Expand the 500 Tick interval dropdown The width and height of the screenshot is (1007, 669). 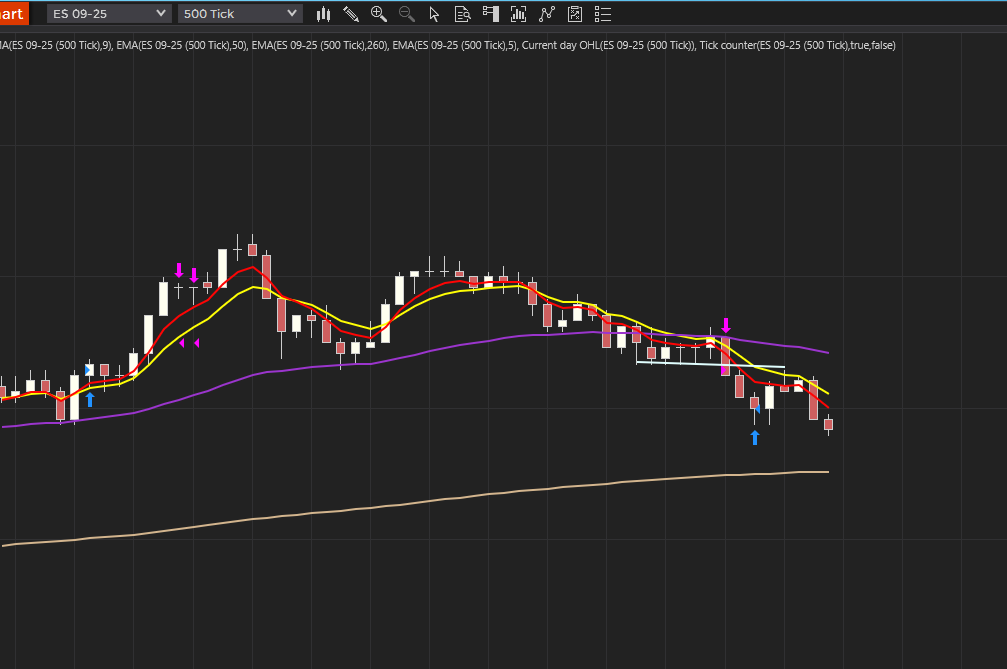(x=240, y=14)
